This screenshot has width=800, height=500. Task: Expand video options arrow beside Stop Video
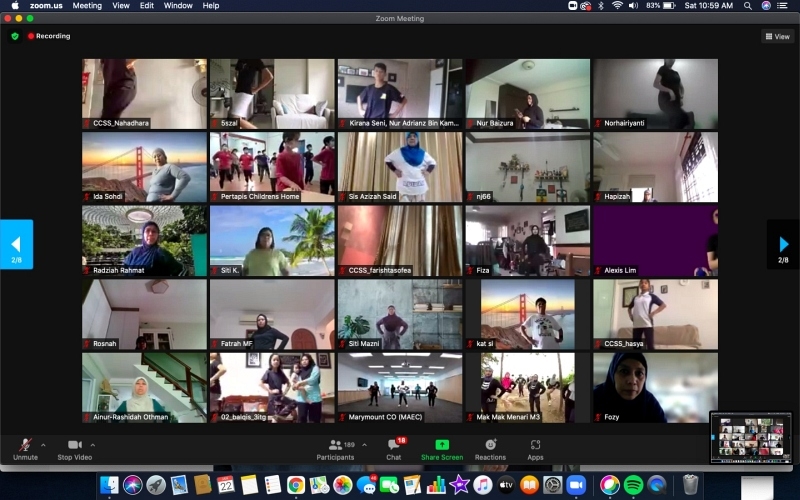click(x=93, y=445)
